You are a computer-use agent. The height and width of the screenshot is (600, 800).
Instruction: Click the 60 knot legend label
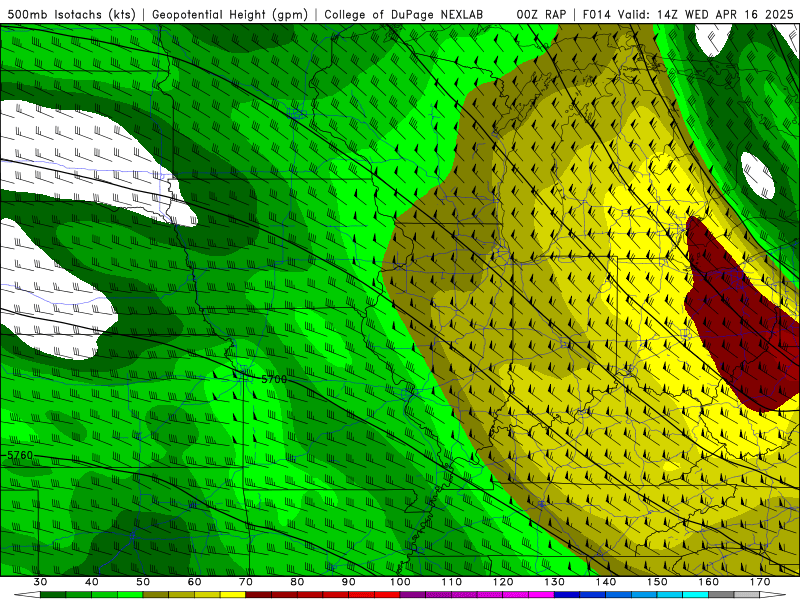(x=194, y=582)
